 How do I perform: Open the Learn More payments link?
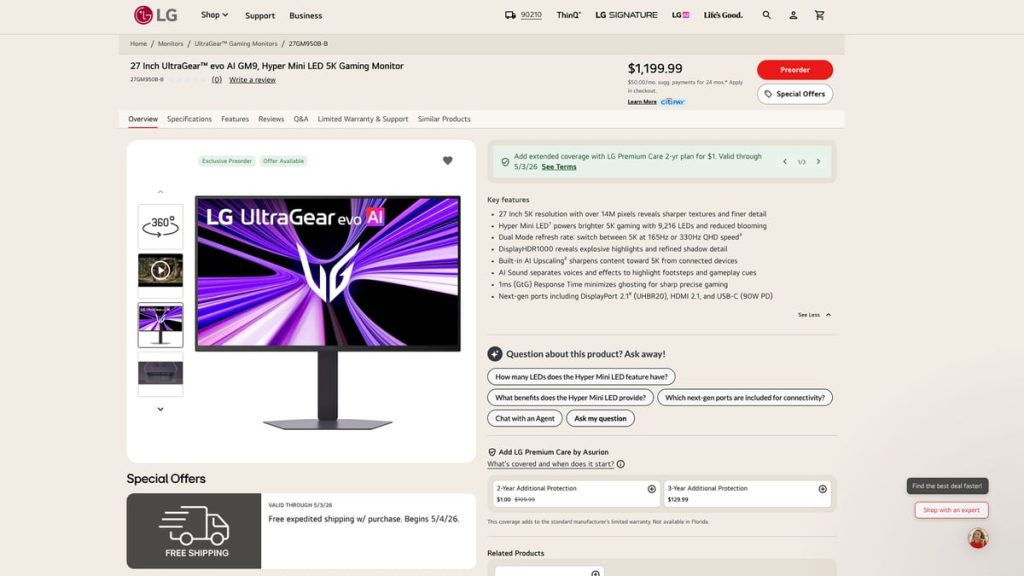point(642,102)
